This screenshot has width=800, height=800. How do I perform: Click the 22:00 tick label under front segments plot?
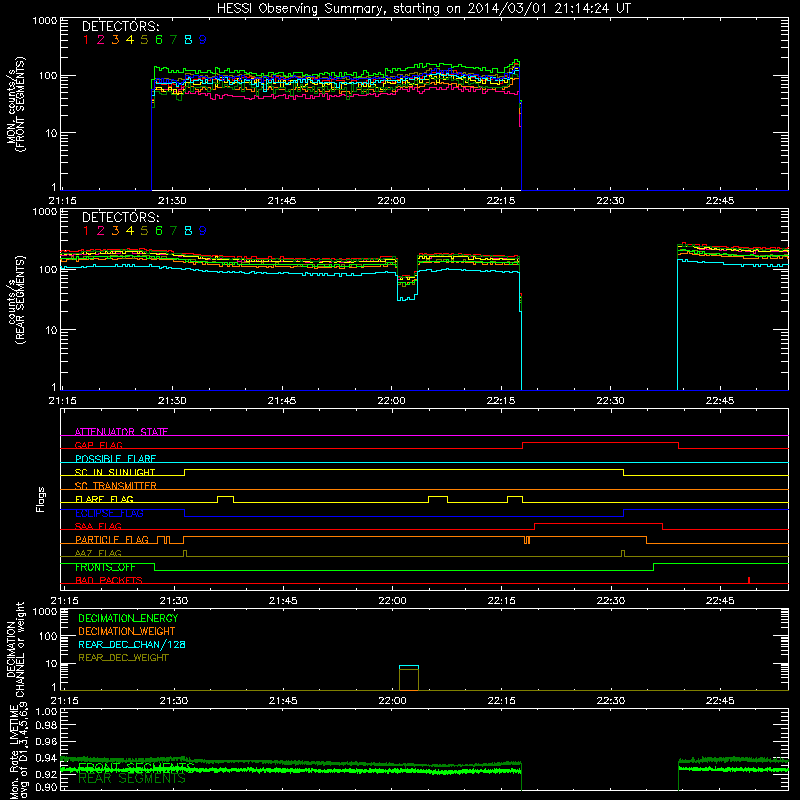pos(391,201)
